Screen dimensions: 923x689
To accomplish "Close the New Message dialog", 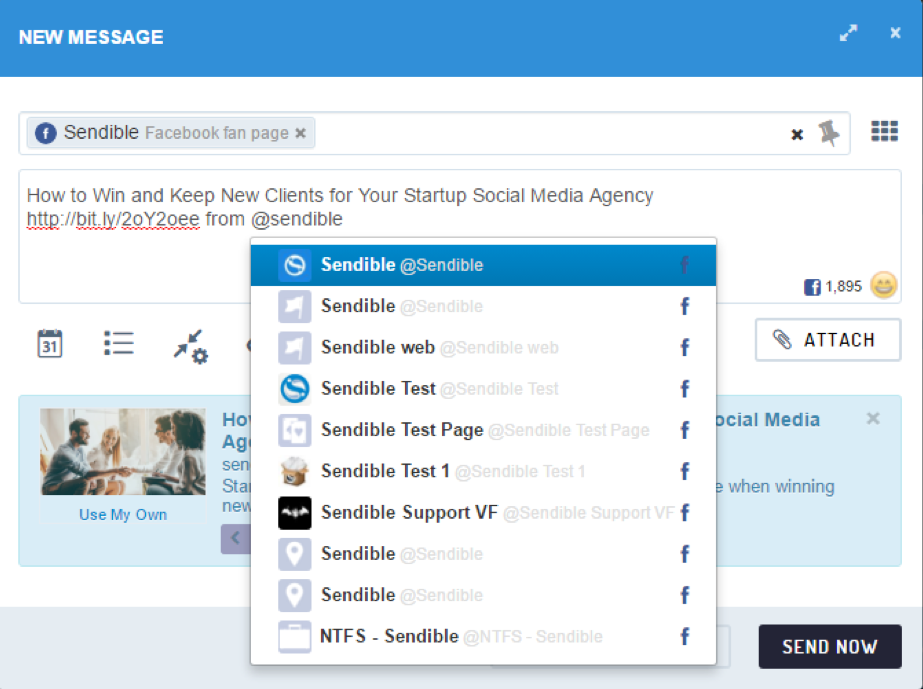I will coord(895,33).
